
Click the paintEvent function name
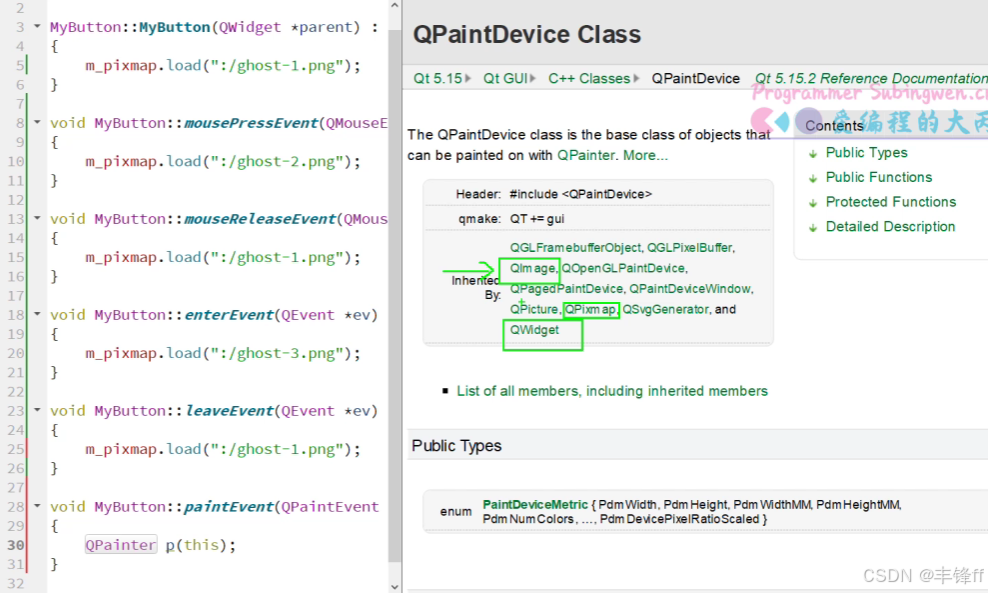(x=229, y=506)
